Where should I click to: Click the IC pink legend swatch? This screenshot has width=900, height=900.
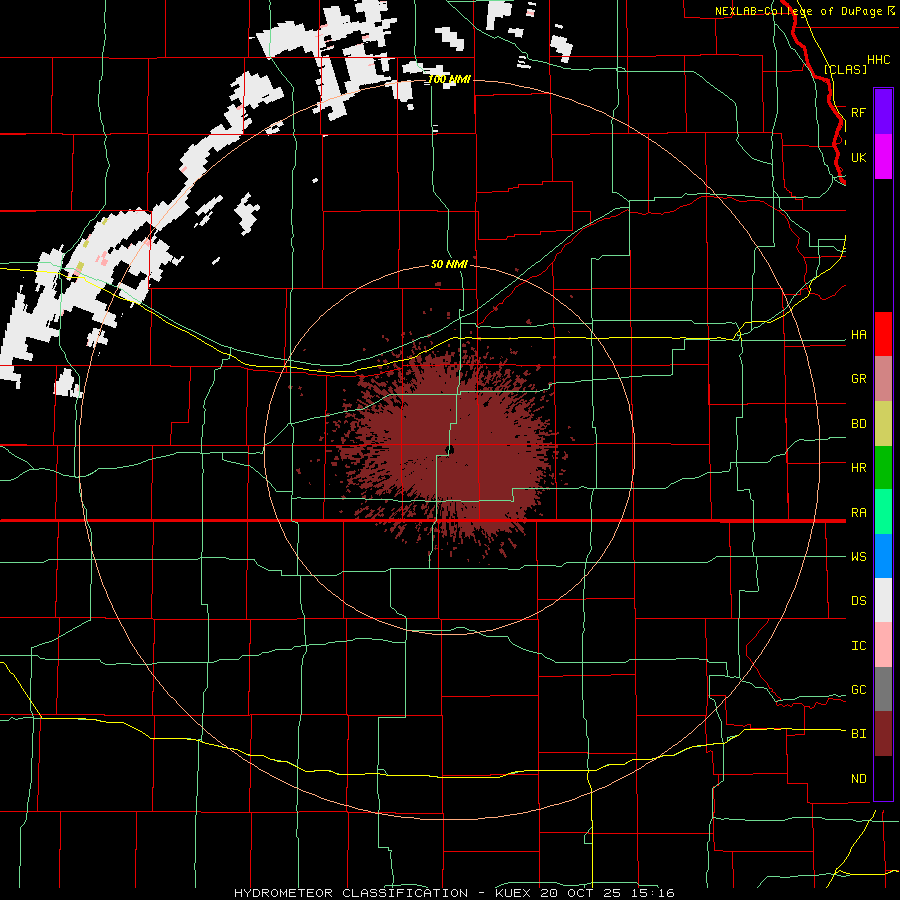point(883,645)
